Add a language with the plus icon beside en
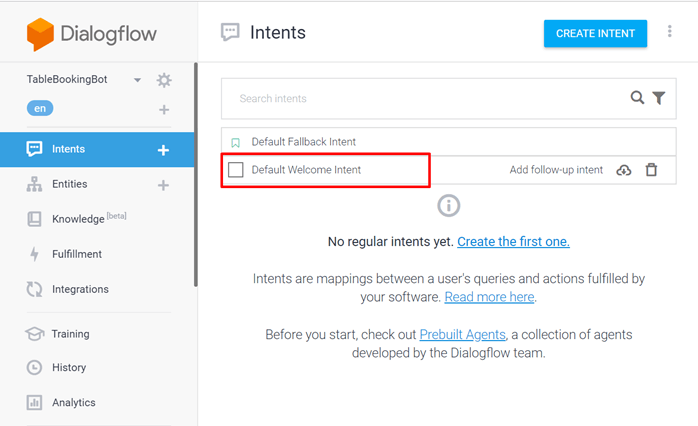The image size is (698, 426). click(x=164, y=110)
